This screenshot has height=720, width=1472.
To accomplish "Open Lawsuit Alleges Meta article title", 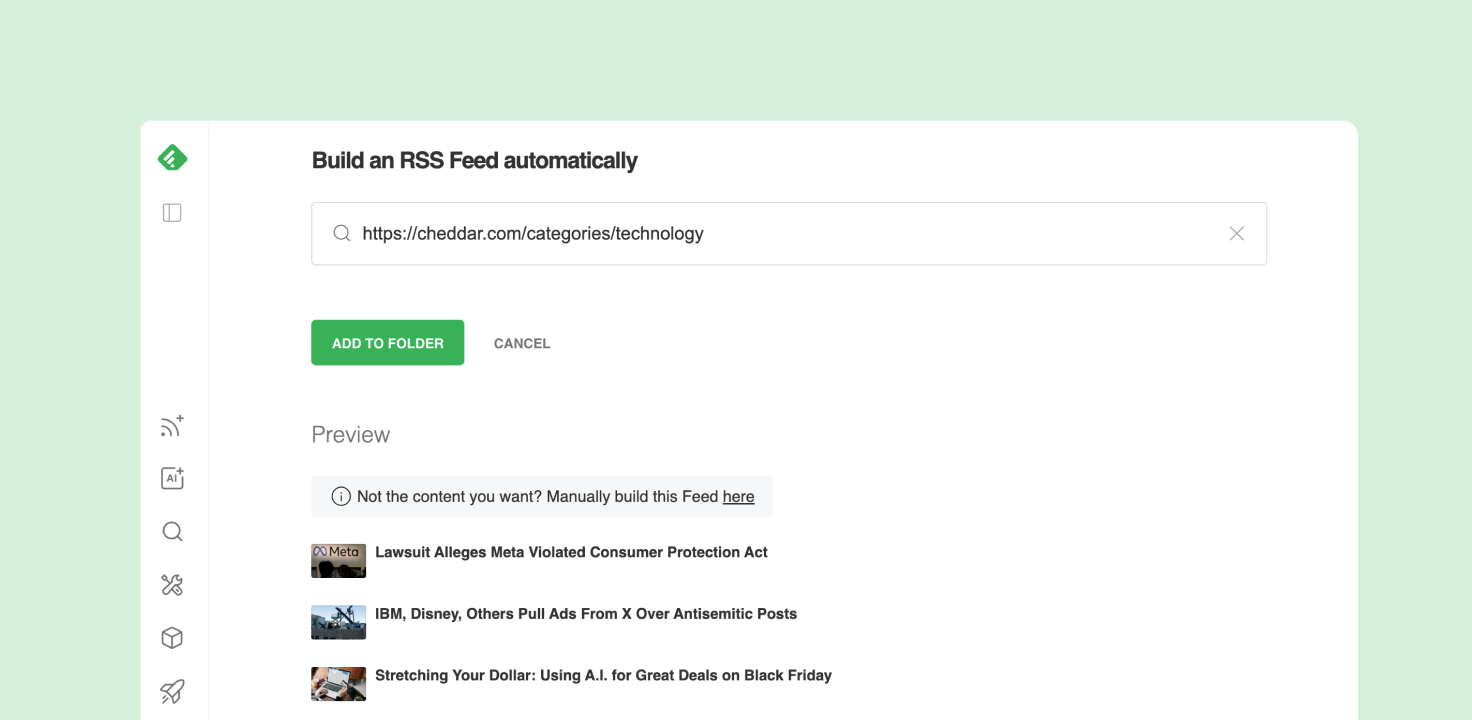I will coord(571,552).
